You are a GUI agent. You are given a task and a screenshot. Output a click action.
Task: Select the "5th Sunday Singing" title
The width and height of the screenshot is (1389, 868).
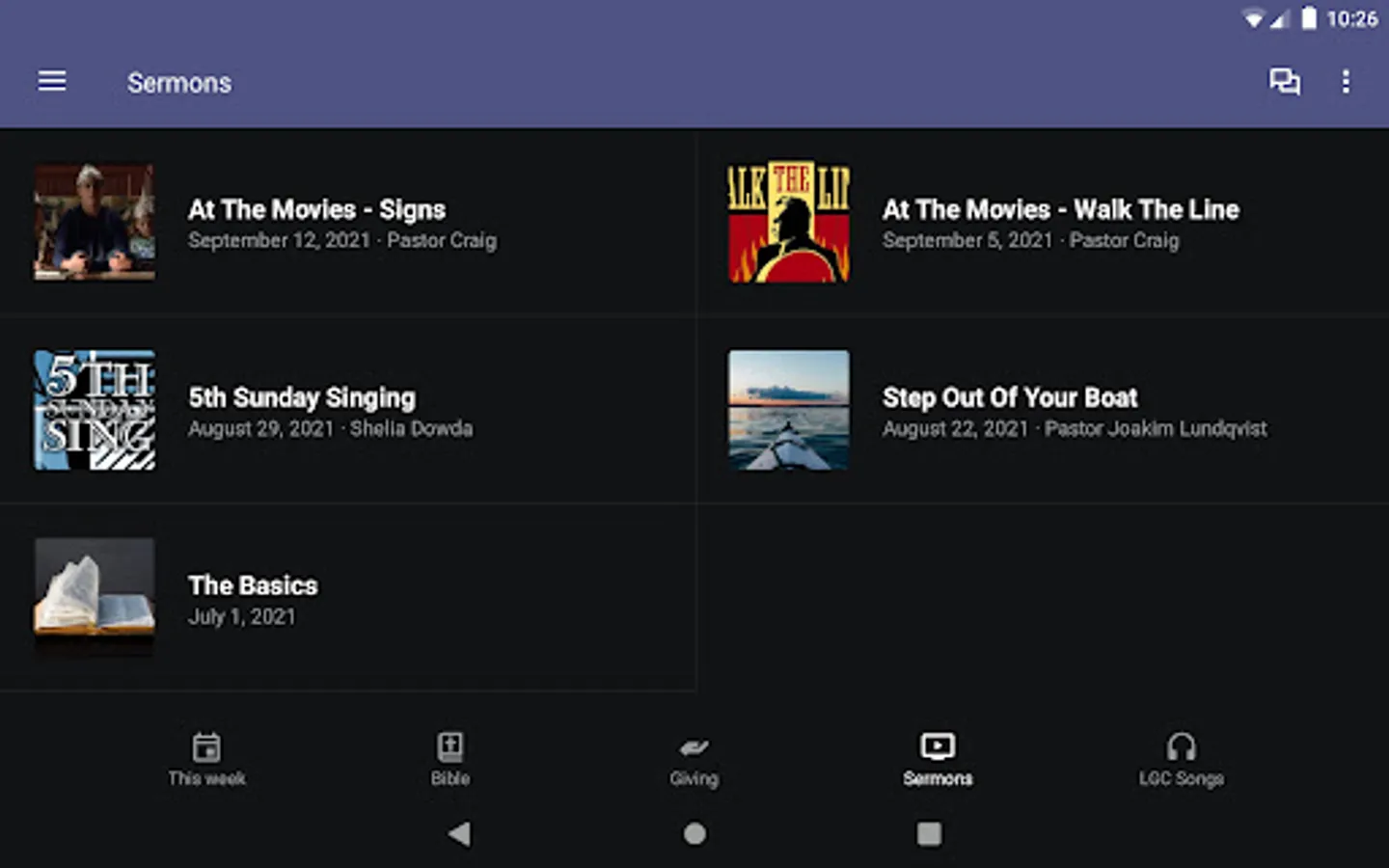[x=302, y=398]
